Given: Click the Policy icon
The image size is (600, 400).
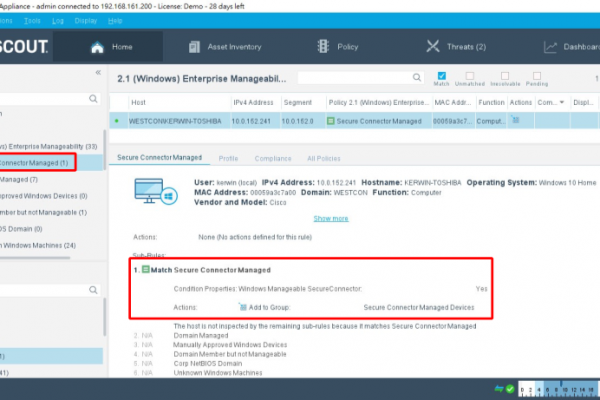Looking at the screenshot, I should [x=323, y=46].
